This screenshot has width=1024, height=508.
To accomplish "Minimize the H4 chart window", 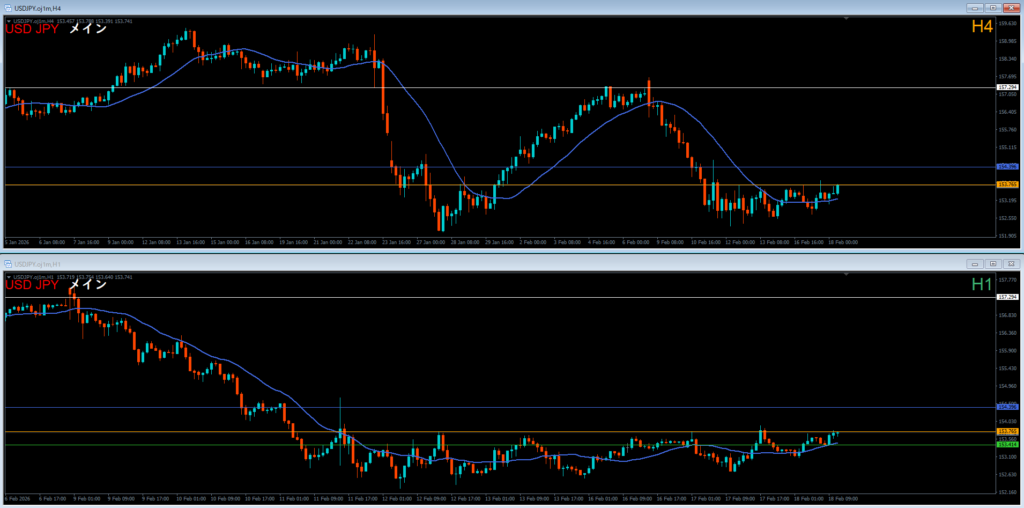I will point(973,8).
